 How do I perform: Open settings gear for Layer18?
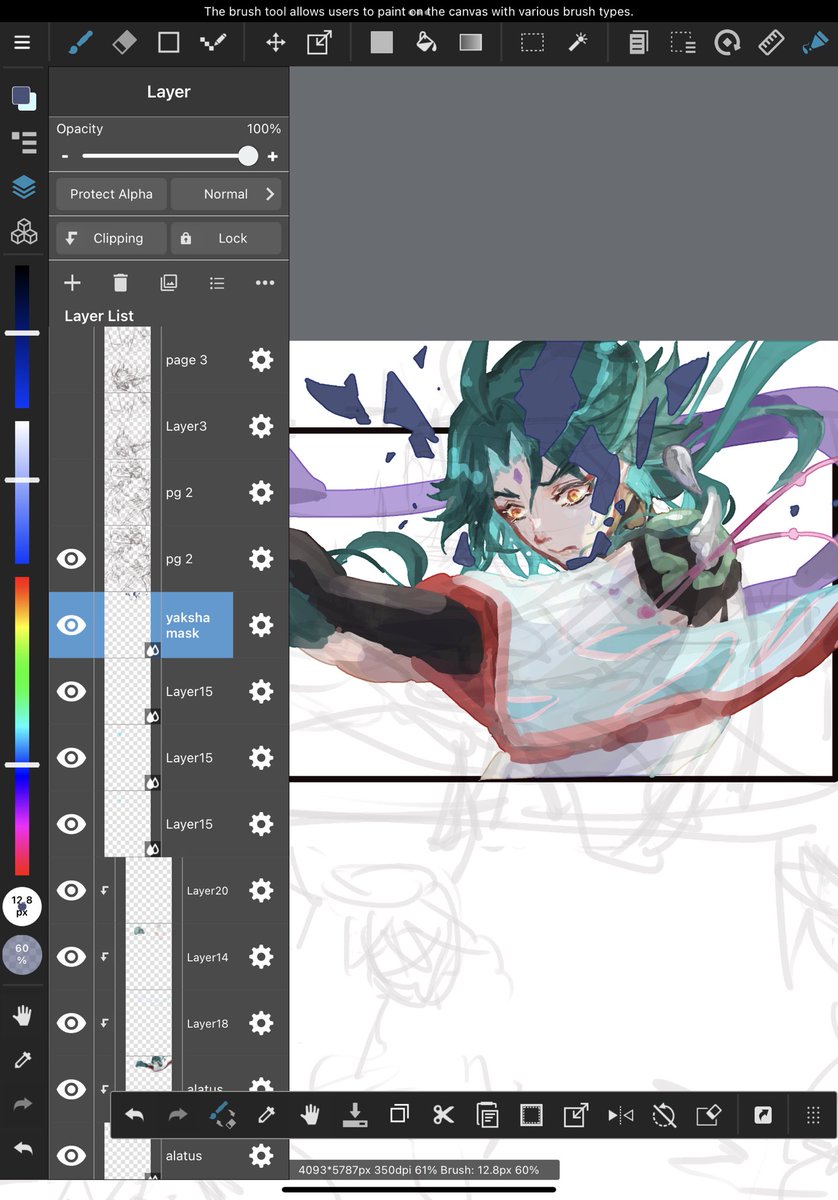[x=261, y=1023]
